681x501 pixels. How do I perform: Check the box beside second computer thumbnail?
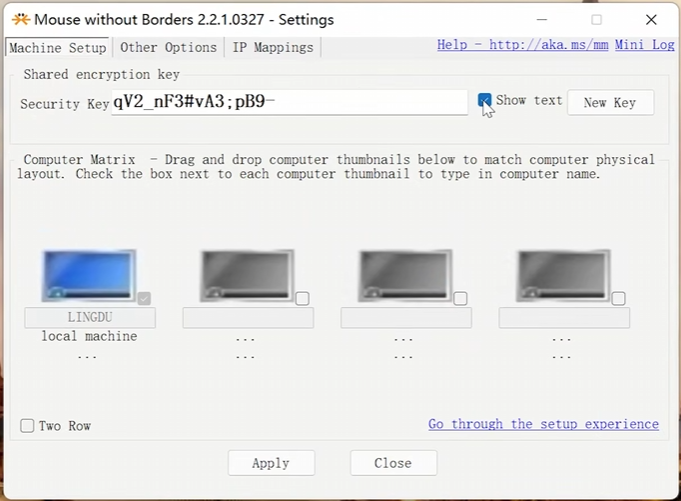302,299
